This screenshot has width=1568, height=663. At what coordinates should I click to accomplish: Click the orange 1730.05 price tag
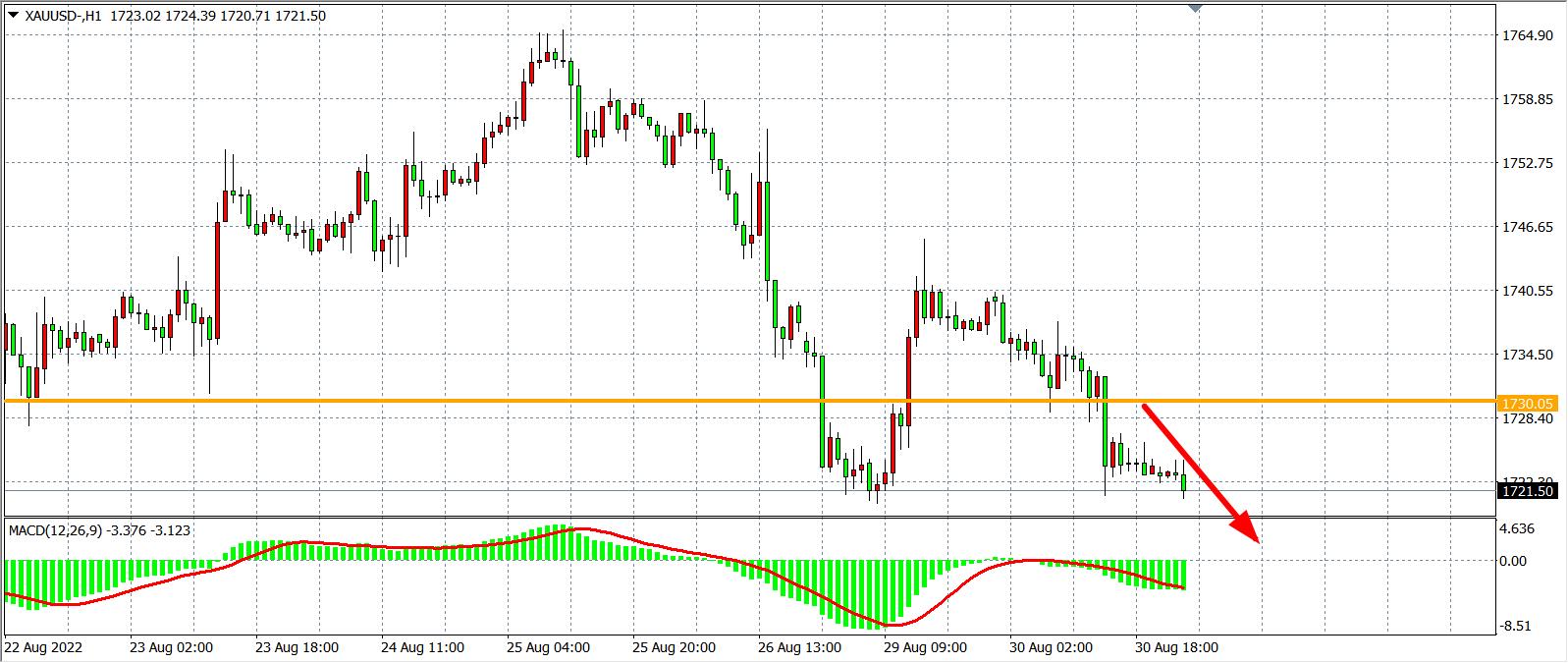1527,403
